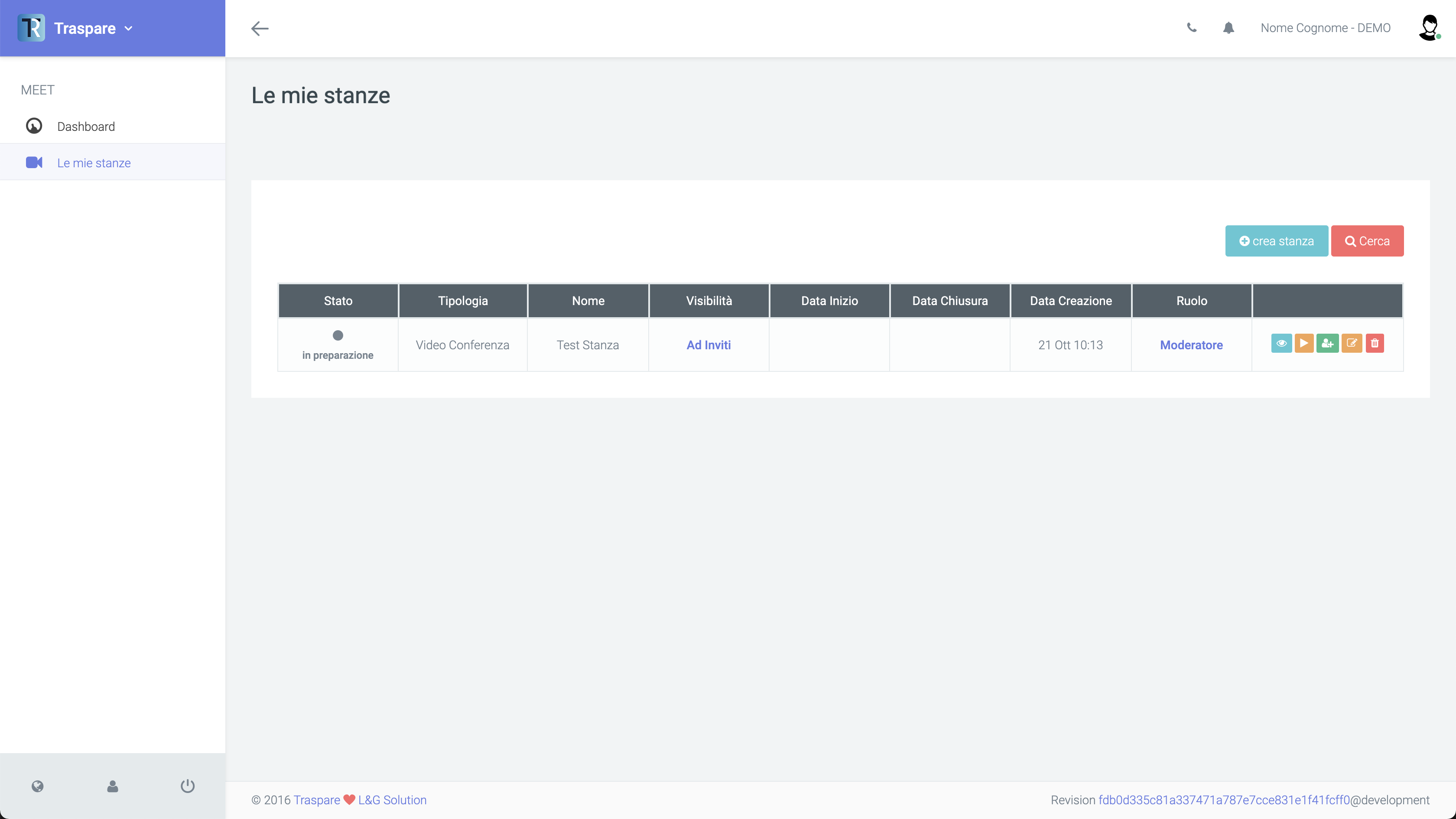This screenshot has width=1456, height=819.
Task: Select Le mie stanze in sidebar
Action: (x=113, y=162)
